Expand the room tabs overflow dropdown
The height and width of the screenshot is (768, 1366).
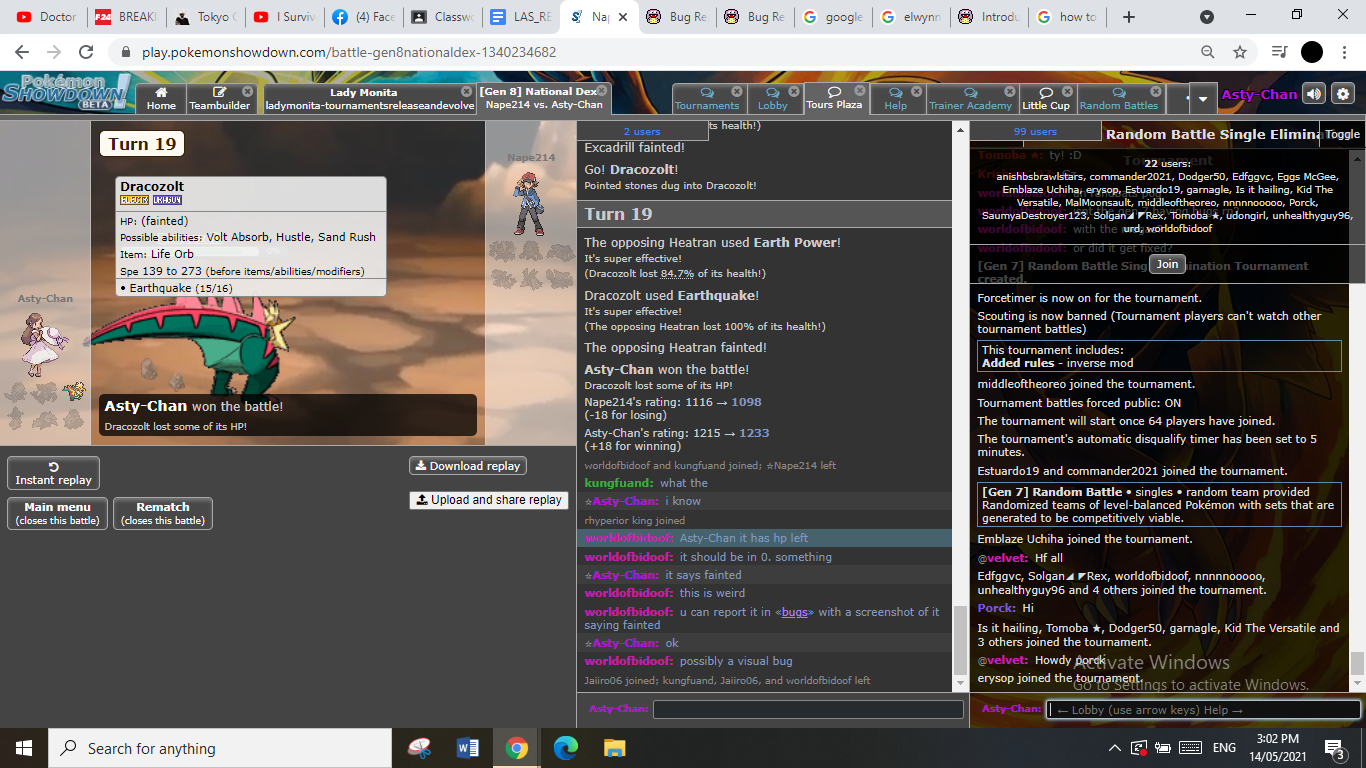tap(1201, 98)
